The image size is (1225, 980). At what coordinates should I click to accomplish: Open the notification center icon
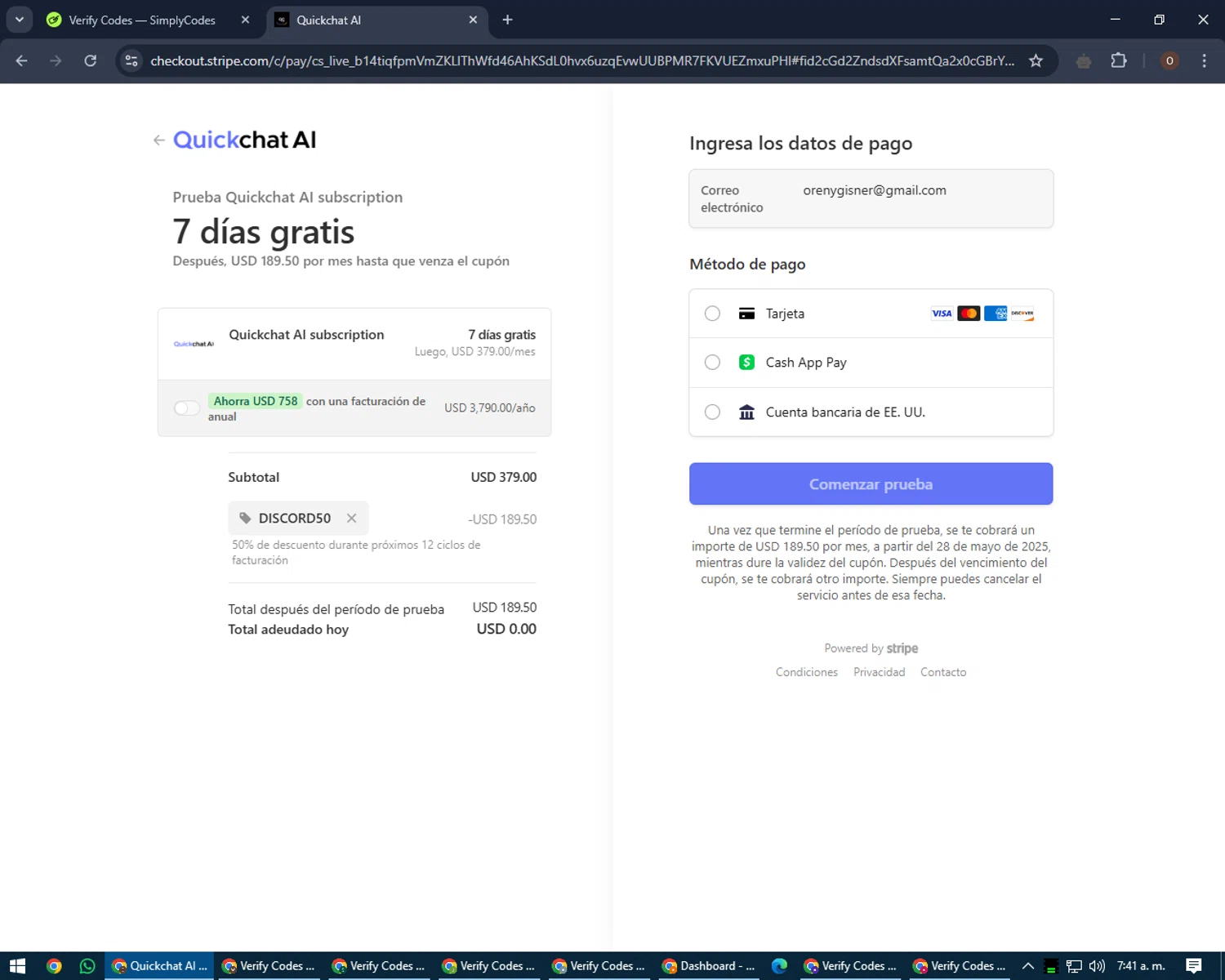pyautogui.click(x=1194, y=966)
